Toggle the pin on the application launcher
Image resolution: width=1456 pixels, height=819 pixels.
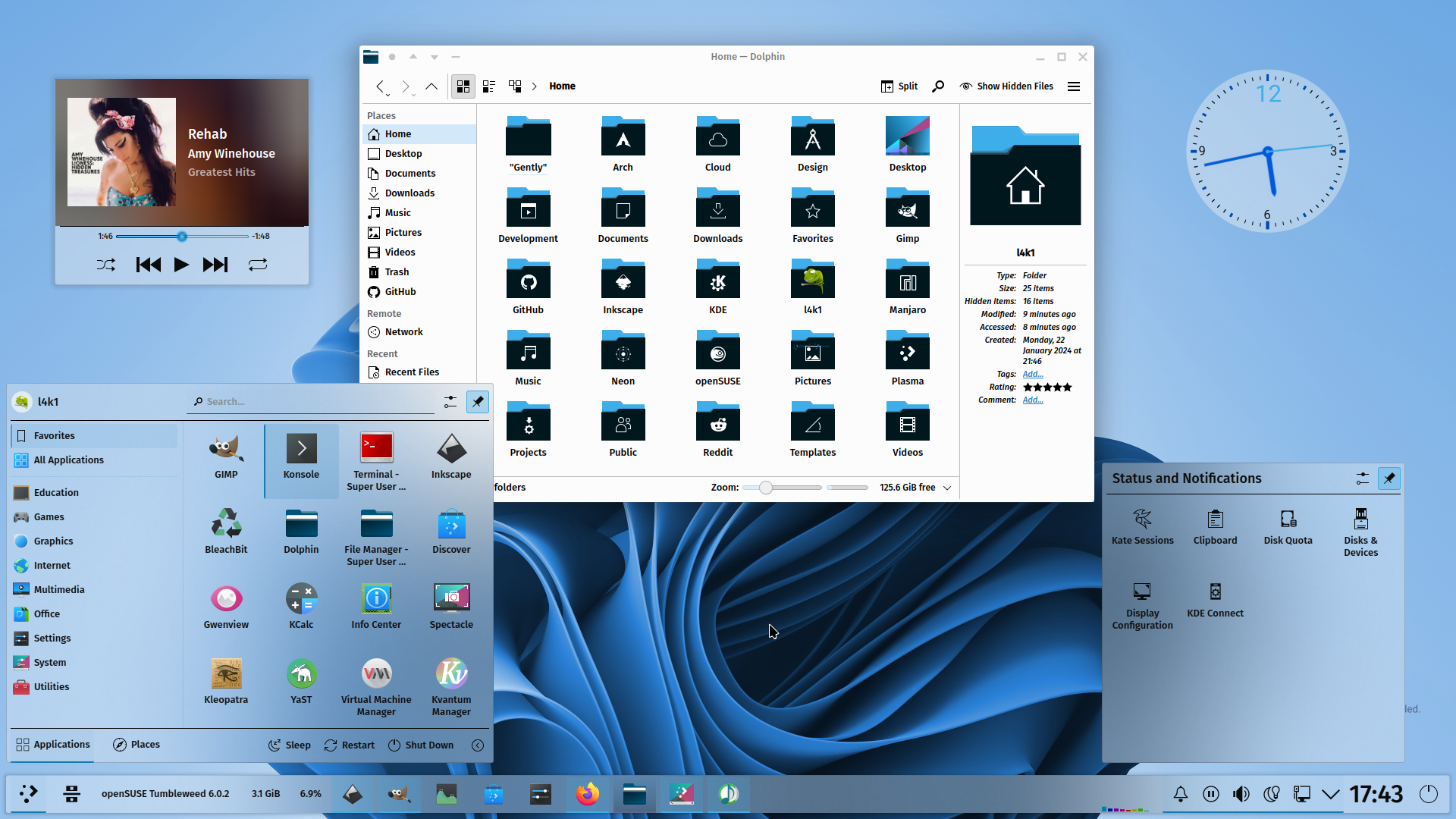pyautogui.click(x=478, y=402)
